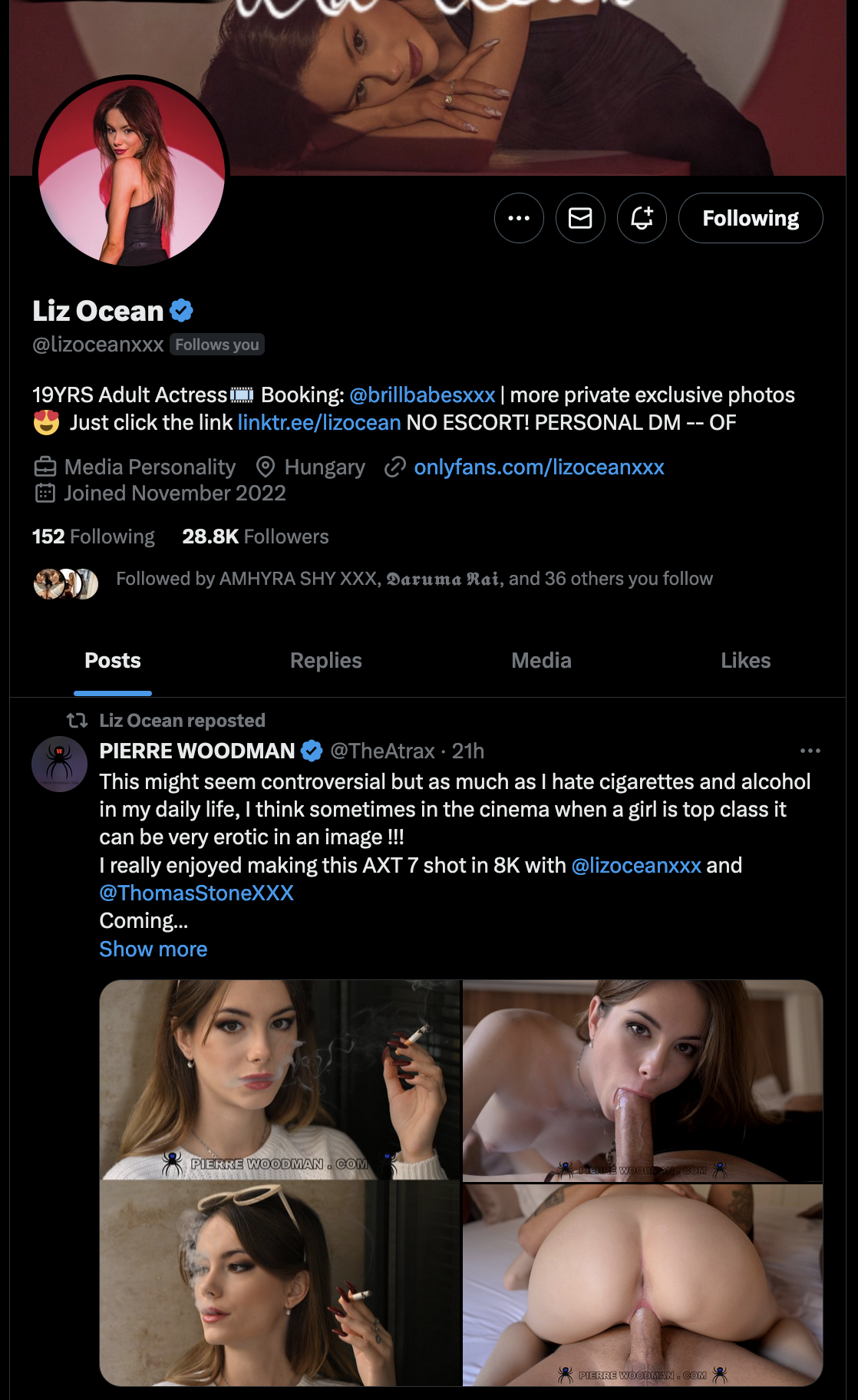Image resolution: width=858 pixels, height=1400 pixels.
Task: Click the followed-by avatars cluster
Action: click(x=66, y=583)
